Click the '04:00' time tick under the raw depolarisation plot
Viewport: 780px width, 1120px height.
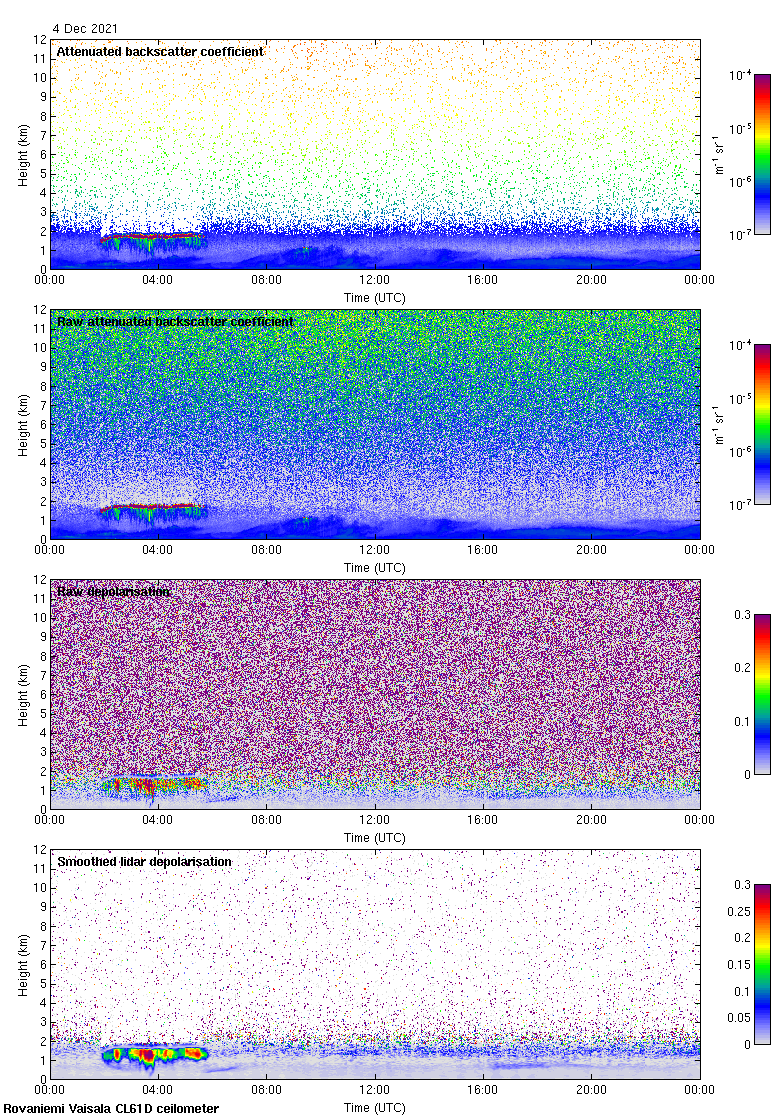tap(157, 820)
